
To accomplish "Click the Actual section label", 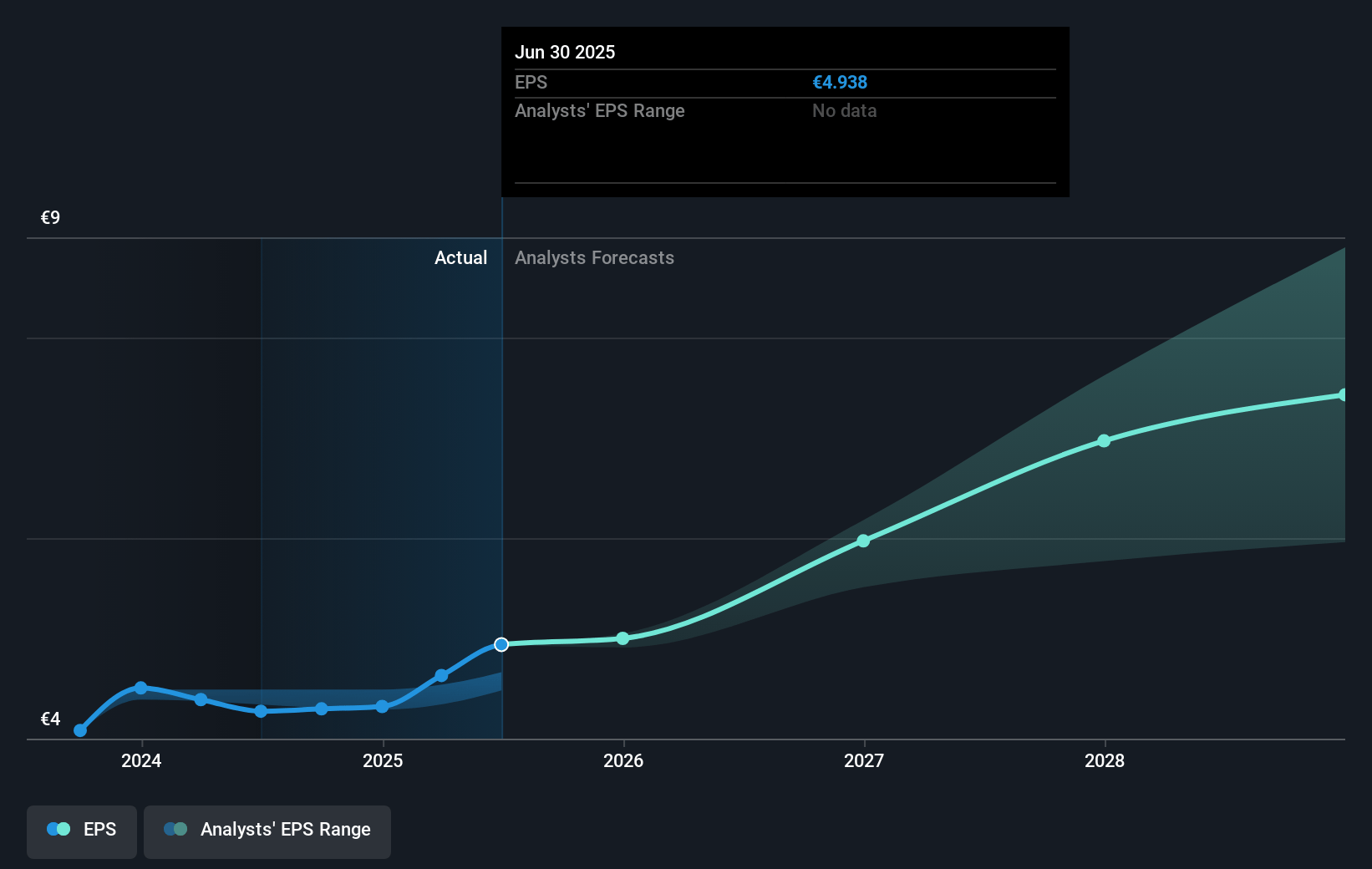I will (x=460, y=258).
